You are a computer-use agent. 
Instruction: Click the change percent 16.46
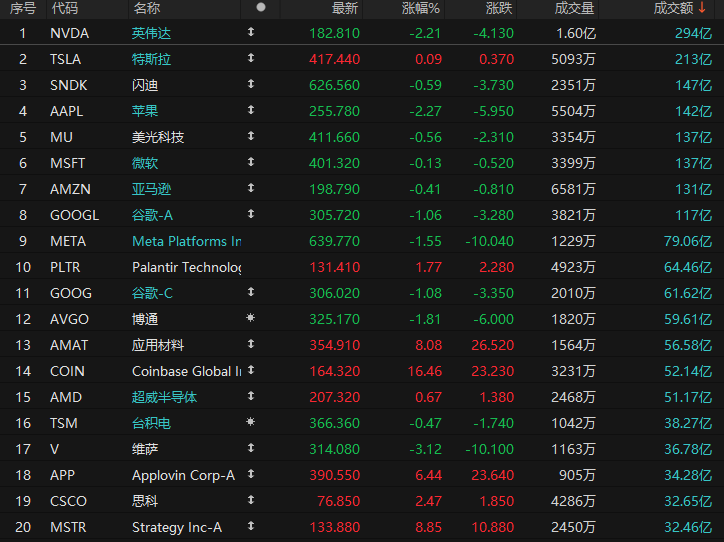[424, 371]
